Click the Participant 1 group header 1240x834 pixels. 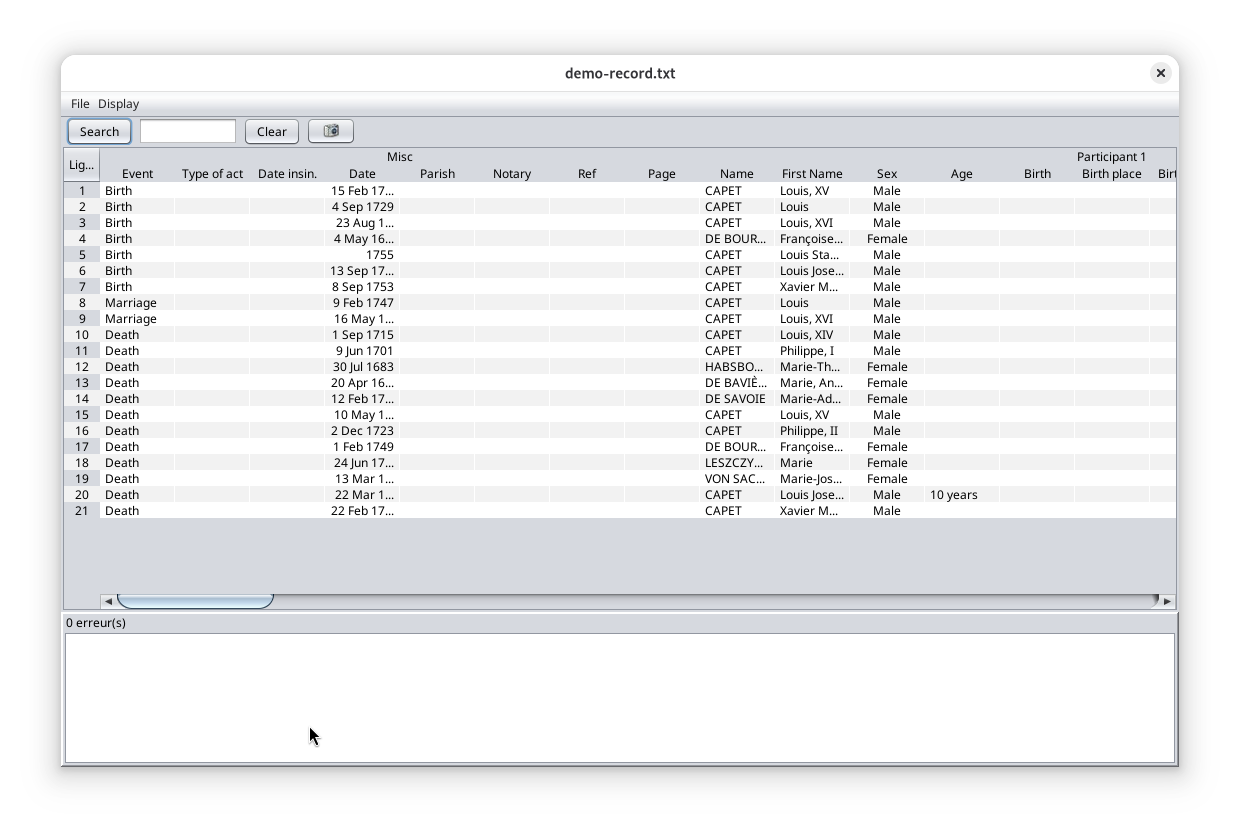click(1112, 157)
